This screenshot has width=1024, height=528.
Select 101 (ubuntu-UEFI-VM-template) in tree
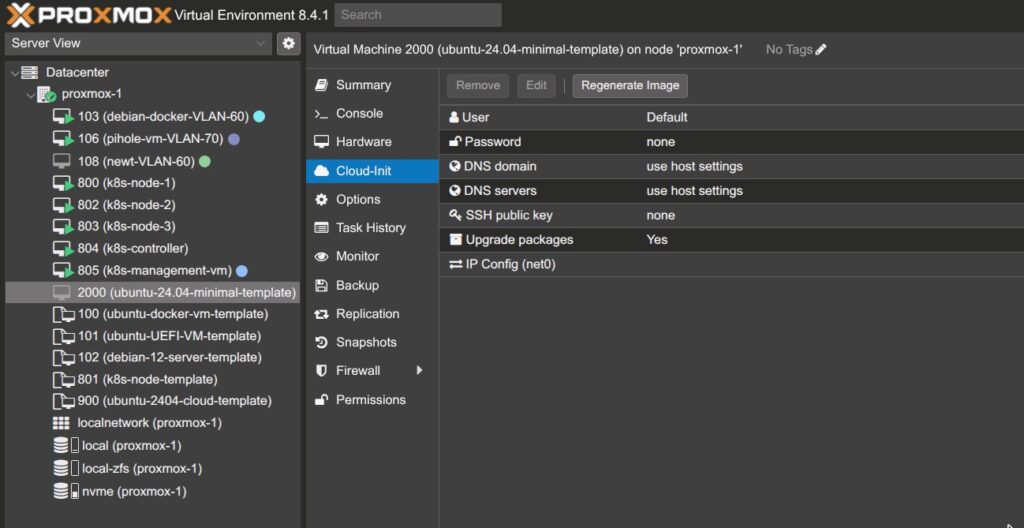click(153, 337)
